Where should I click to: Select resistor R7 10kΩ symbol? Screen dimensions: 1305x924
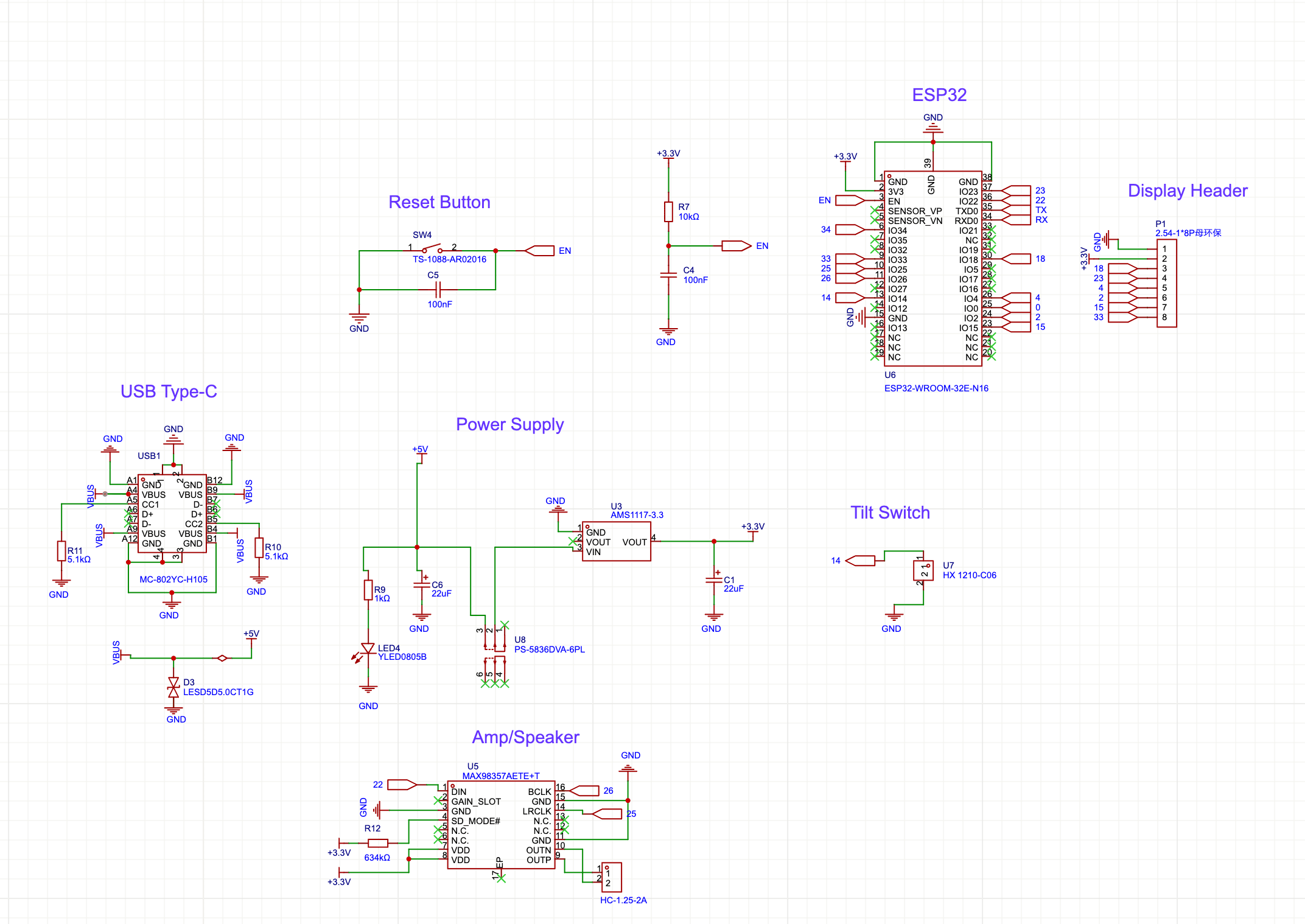tap(668, 211)
